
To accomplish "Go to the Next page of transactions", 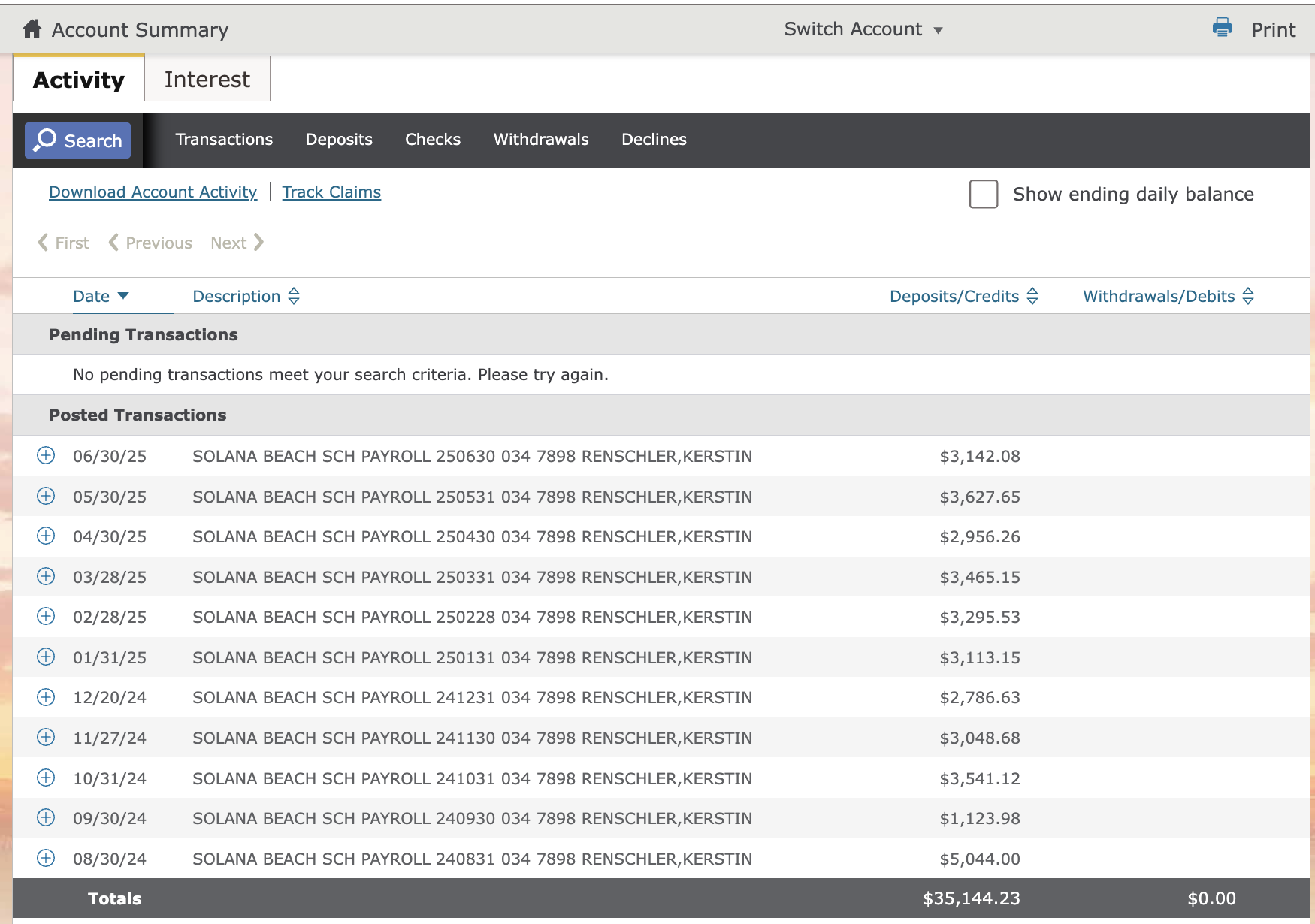I will tap(237, 243).
